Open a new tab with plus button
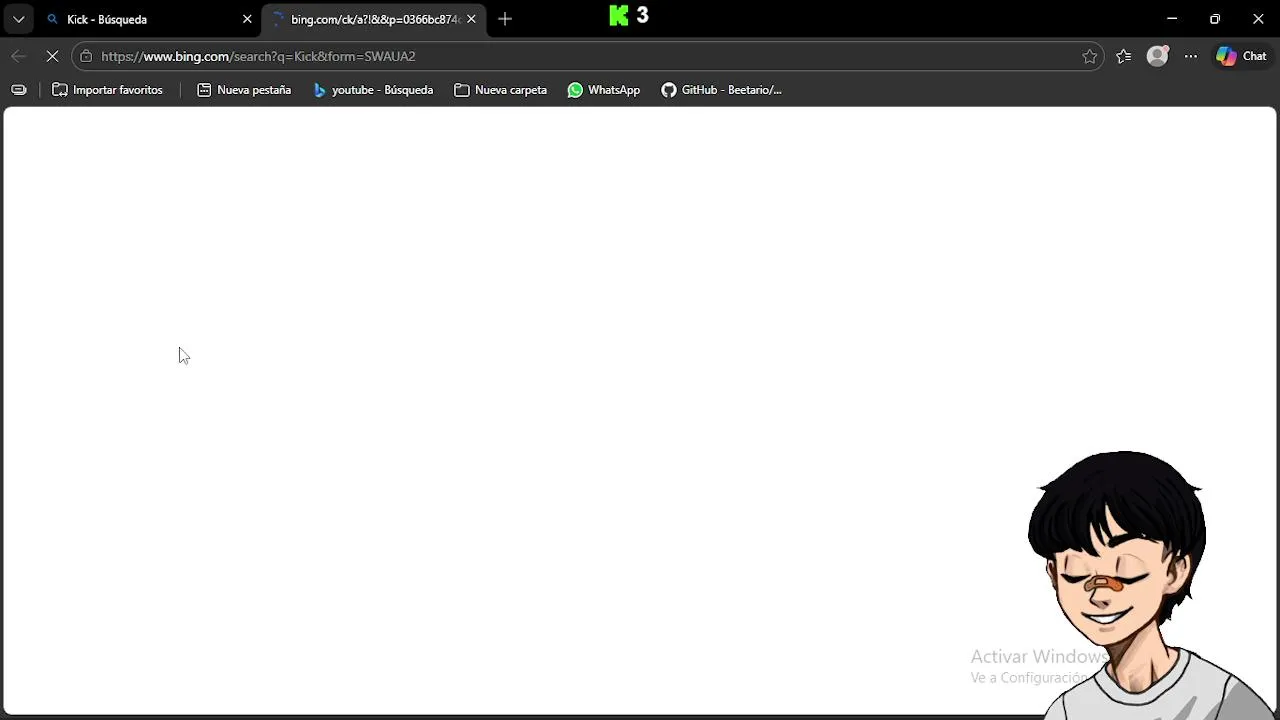The width and height of the screenshot is (1280, 720). 505,19
